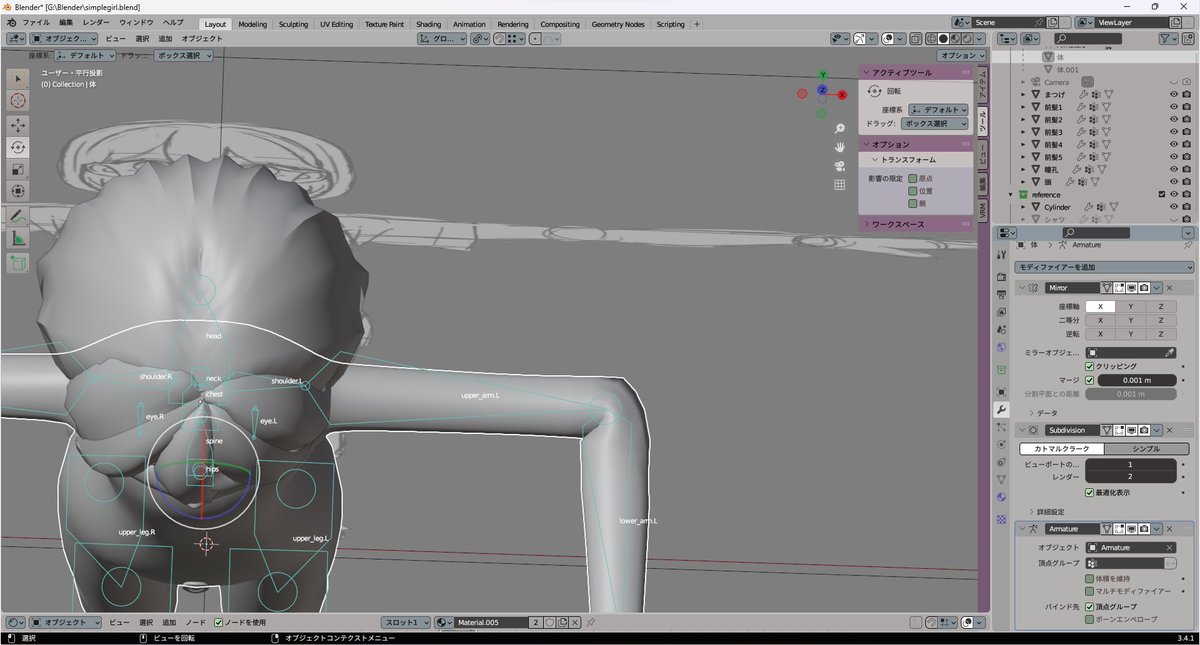Image resolution: width=1200 pixels, height=645 pixels.
Task: Adjust Viewport subdivision levels value field
Action: 1131,465
